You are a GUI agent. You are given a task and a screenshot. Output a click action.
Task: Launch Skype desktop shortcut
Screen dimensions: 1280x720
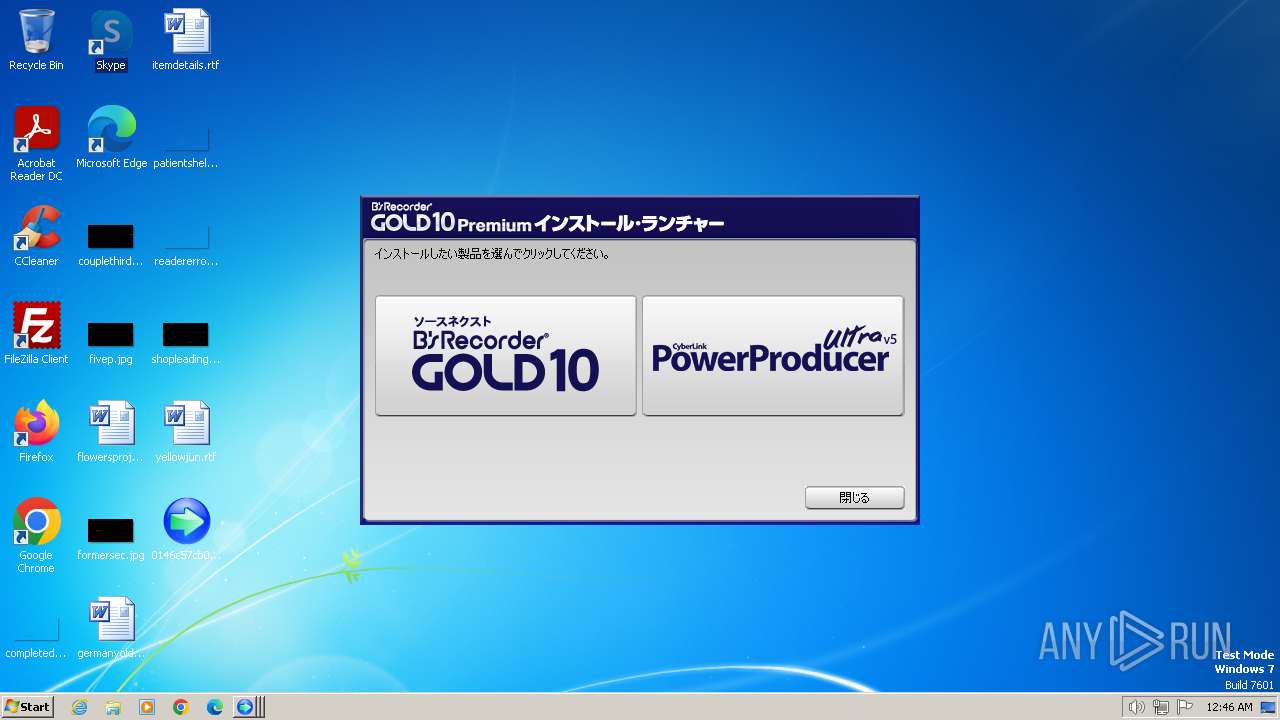point(111,40)
